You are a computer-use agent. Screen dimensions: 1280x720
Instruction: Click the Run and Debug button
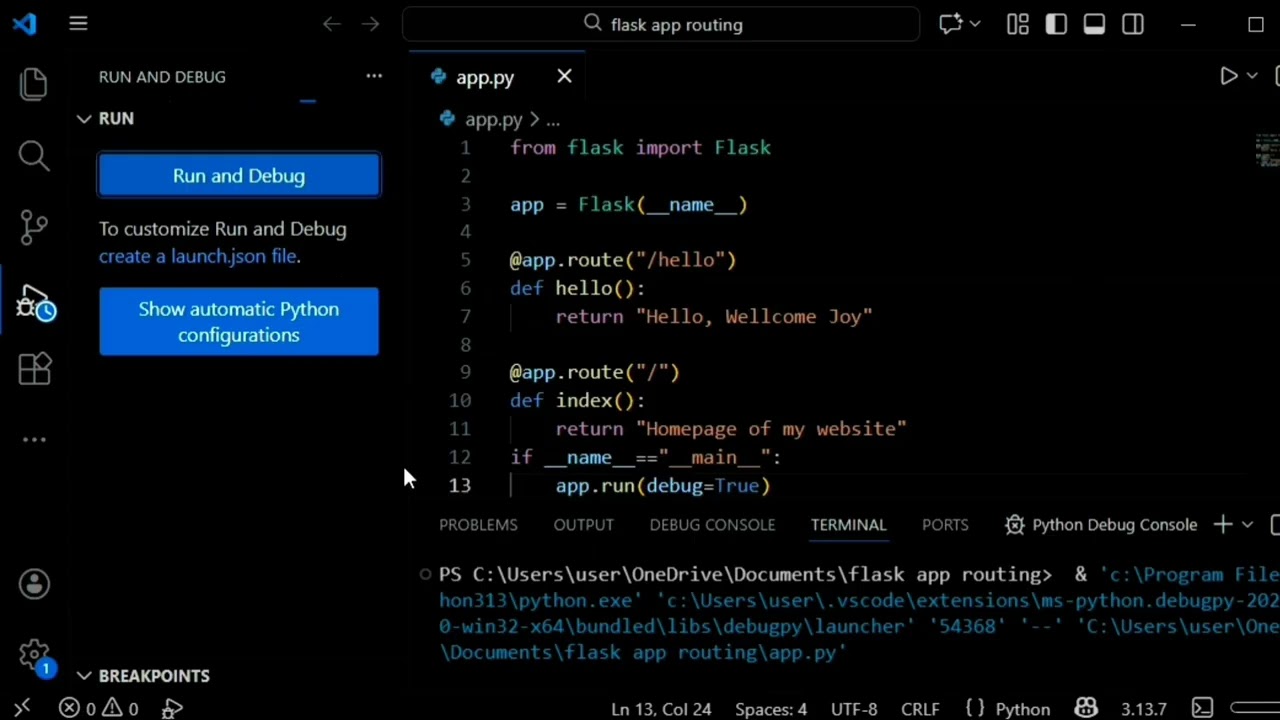pyautogui.click(x=239, y=176)
